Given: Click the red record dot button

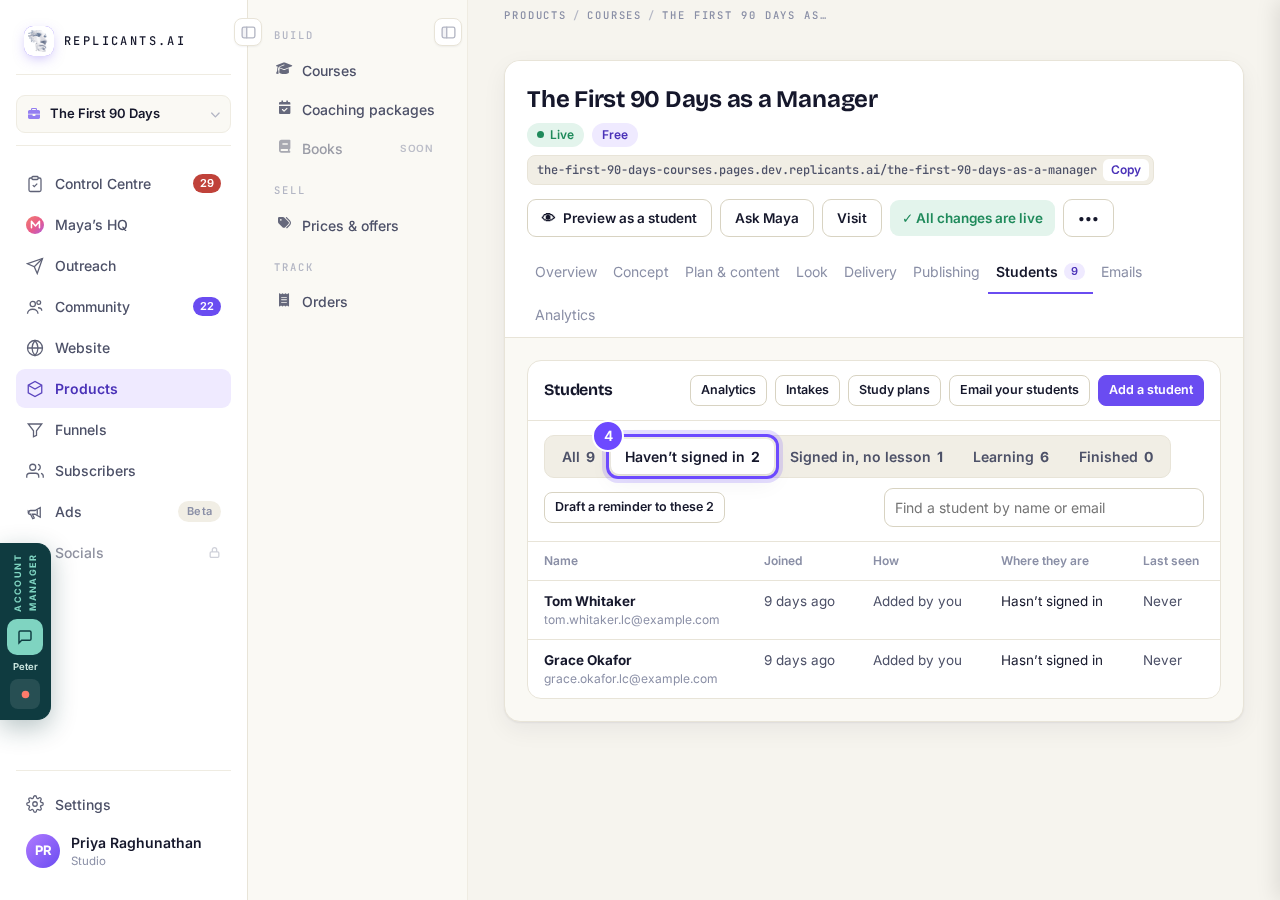Looking at the screenshot, I should 25,694.
